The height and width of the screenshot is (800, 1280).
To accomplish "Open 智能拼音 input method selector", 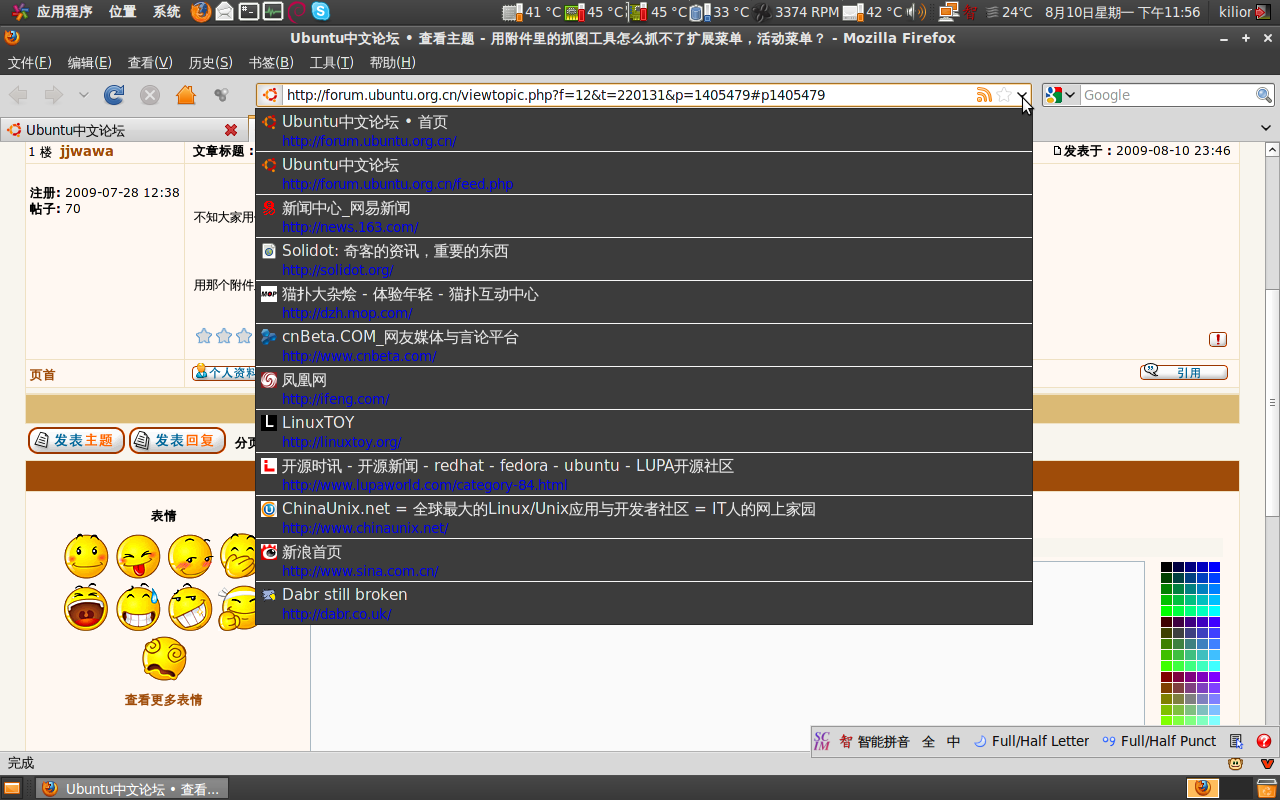I will (x=874, y=741).
